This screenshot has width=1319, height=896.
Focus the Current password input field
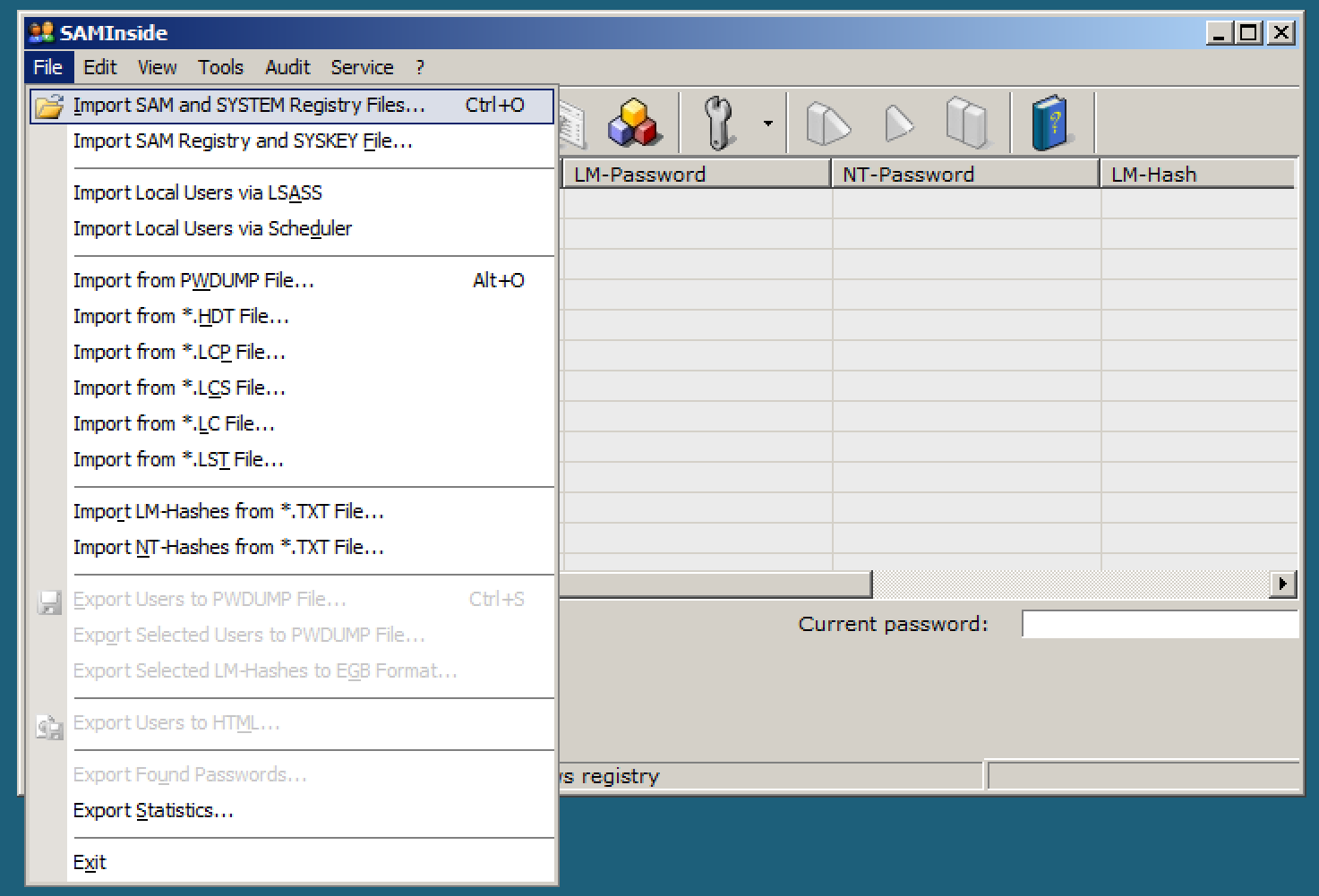pyautogui.click(x=1160, y=624)
